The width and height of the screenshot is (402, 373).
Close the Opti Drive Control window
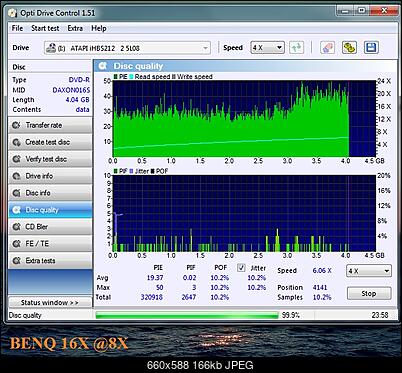(x=384, y=11)
